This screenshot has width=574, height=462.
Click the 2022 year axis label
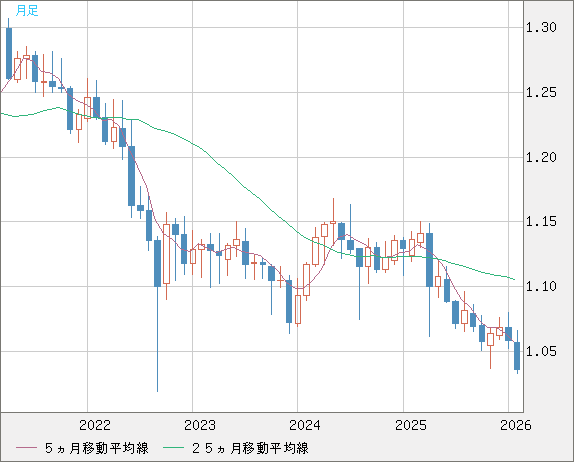click(x=95, y=425)
